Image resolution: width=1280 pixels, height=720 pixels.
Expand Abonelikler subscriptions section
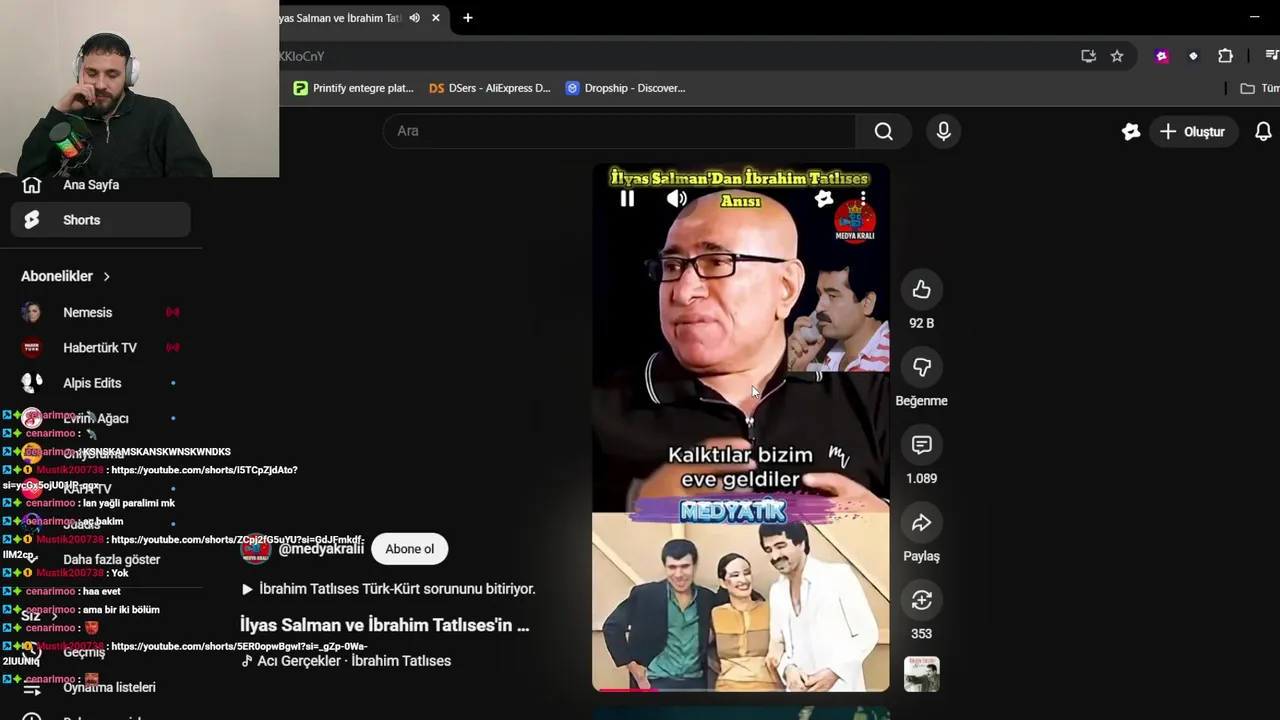point(66,276)
